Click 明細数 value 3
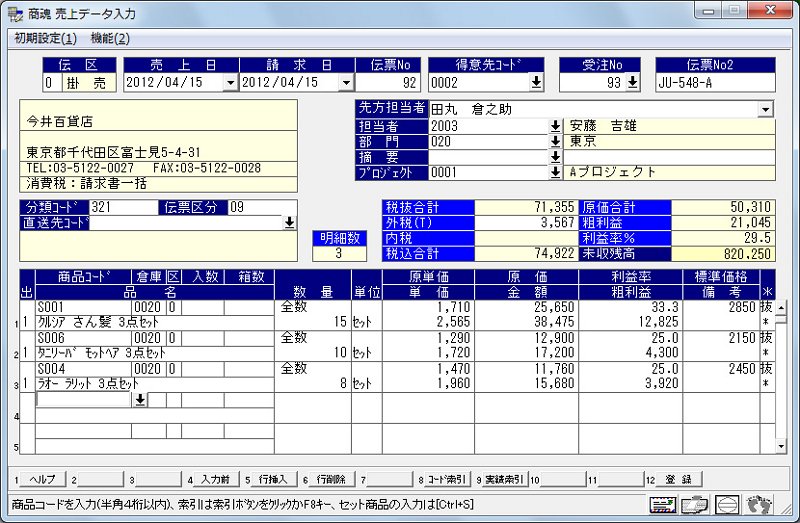 pos(339,254)
